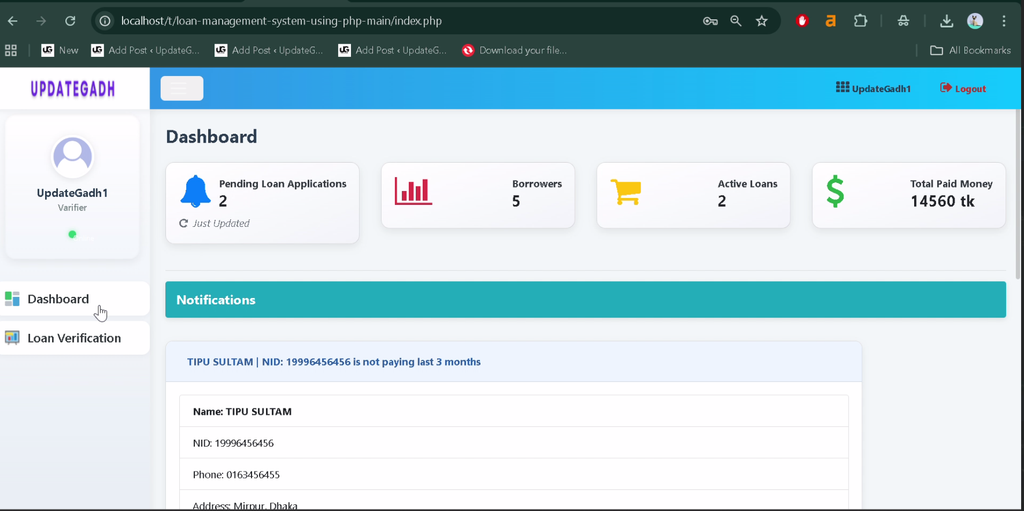Open the All Bookmarks folder
The image size is (1024, 511).
tap(970, 50)
